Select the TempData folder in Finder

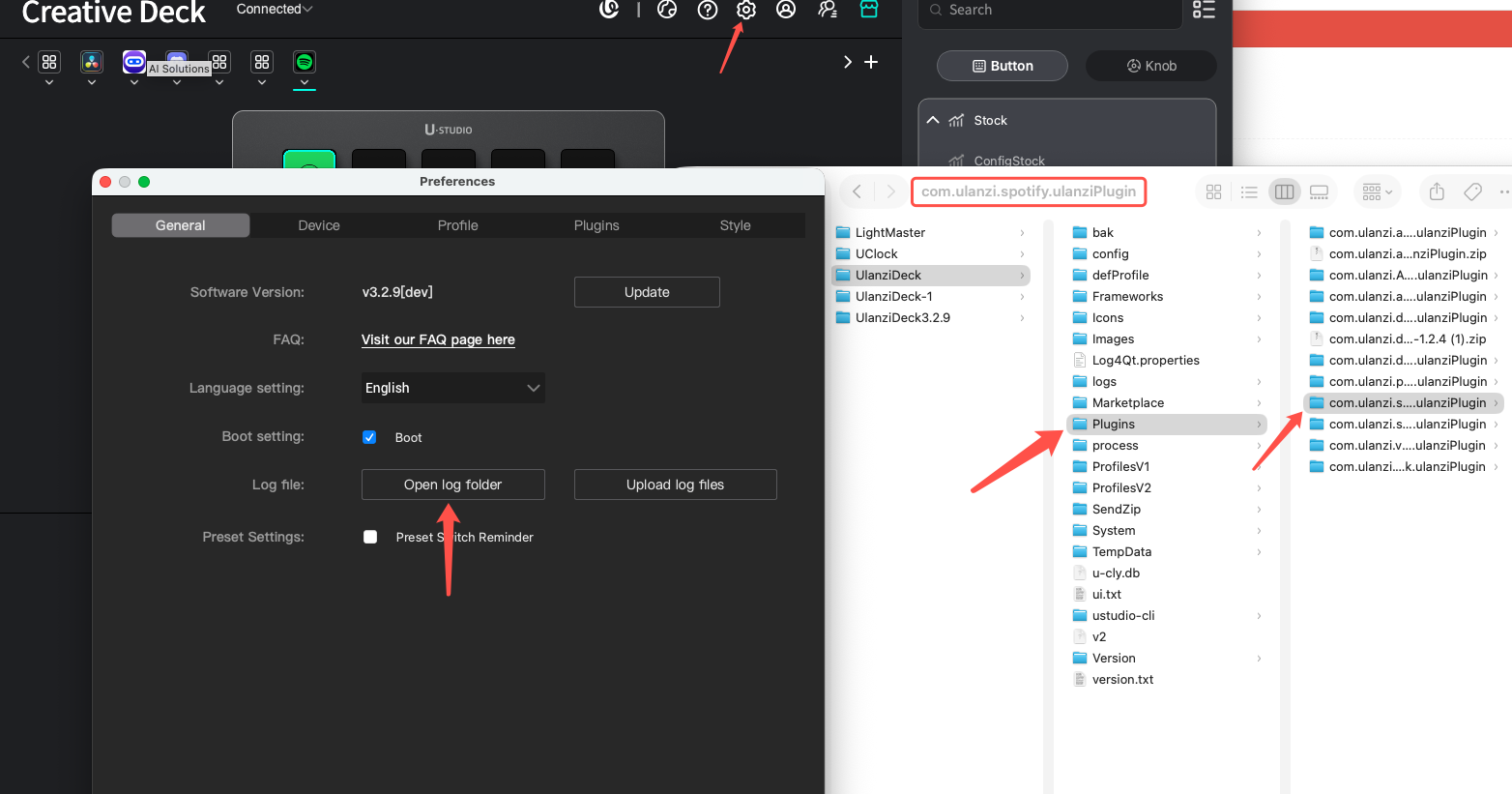pyautogui.click(x=1167, y=551)
